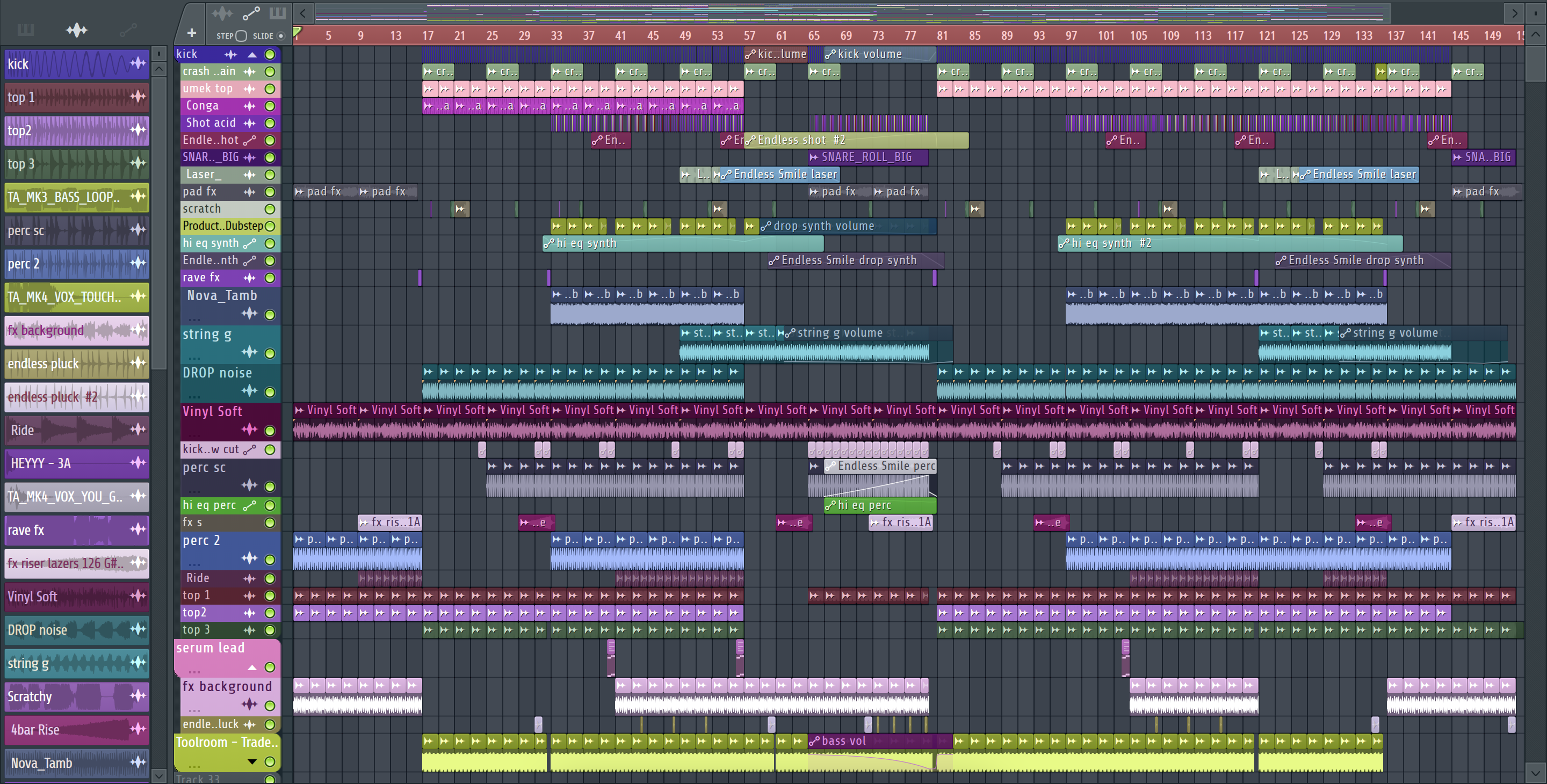The height and width of the screenshot is (784, 1547).
Task: Click the piano-roll filter icon in the picker panel
Action: tap(26, 30)
